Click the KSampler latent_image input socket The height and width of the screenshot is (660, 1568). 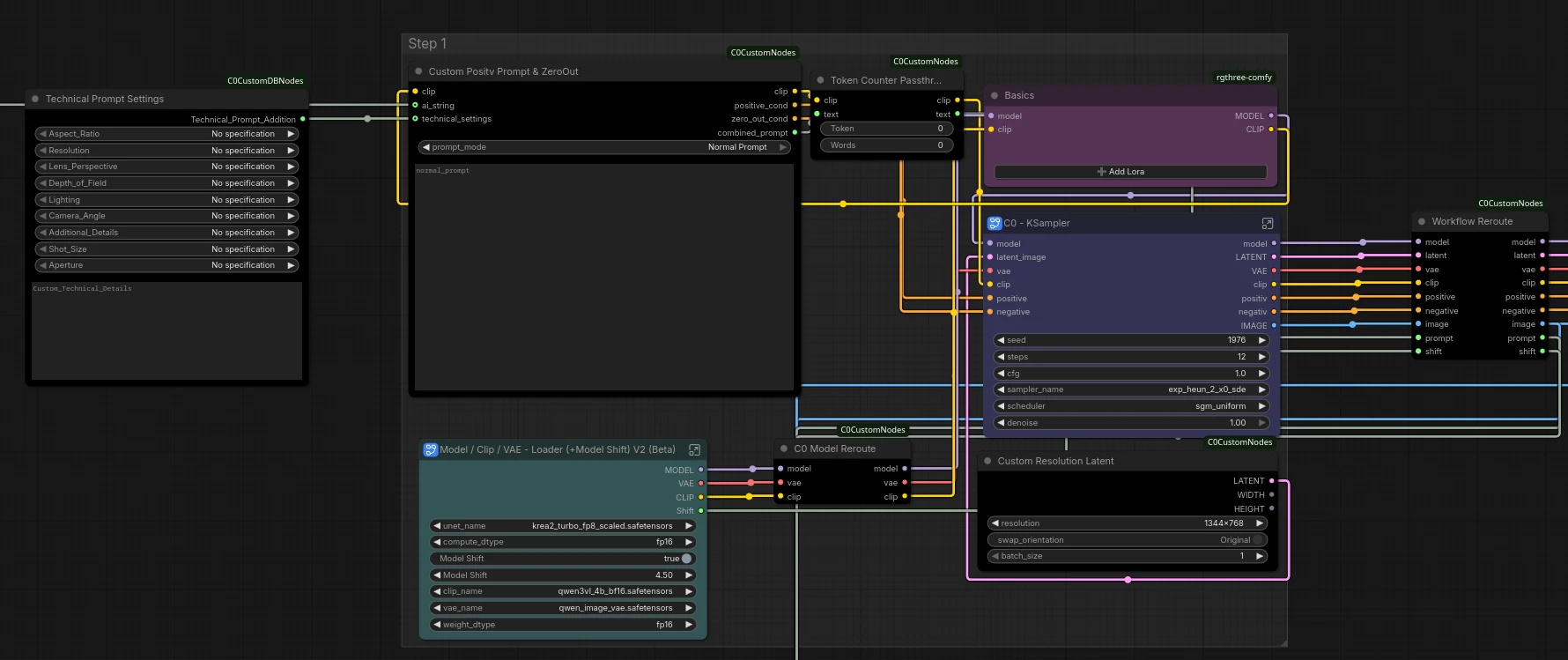(990, 257)
